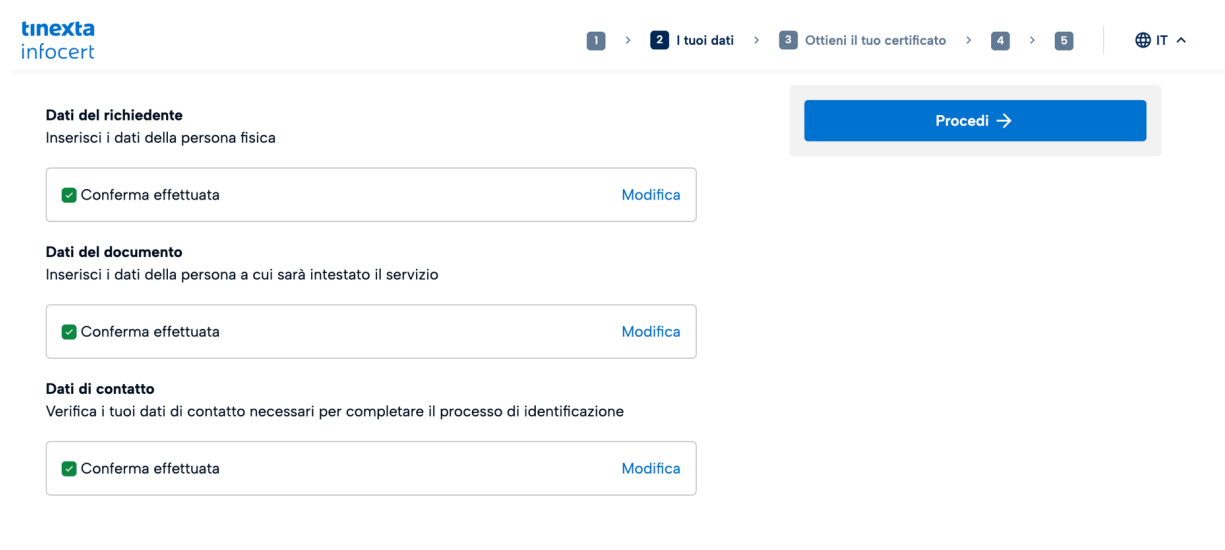The width and height of the screenshot is (1225, 550).
Task: Expand the IT language dropdown chevron
Action: (x=1181, y=41)
